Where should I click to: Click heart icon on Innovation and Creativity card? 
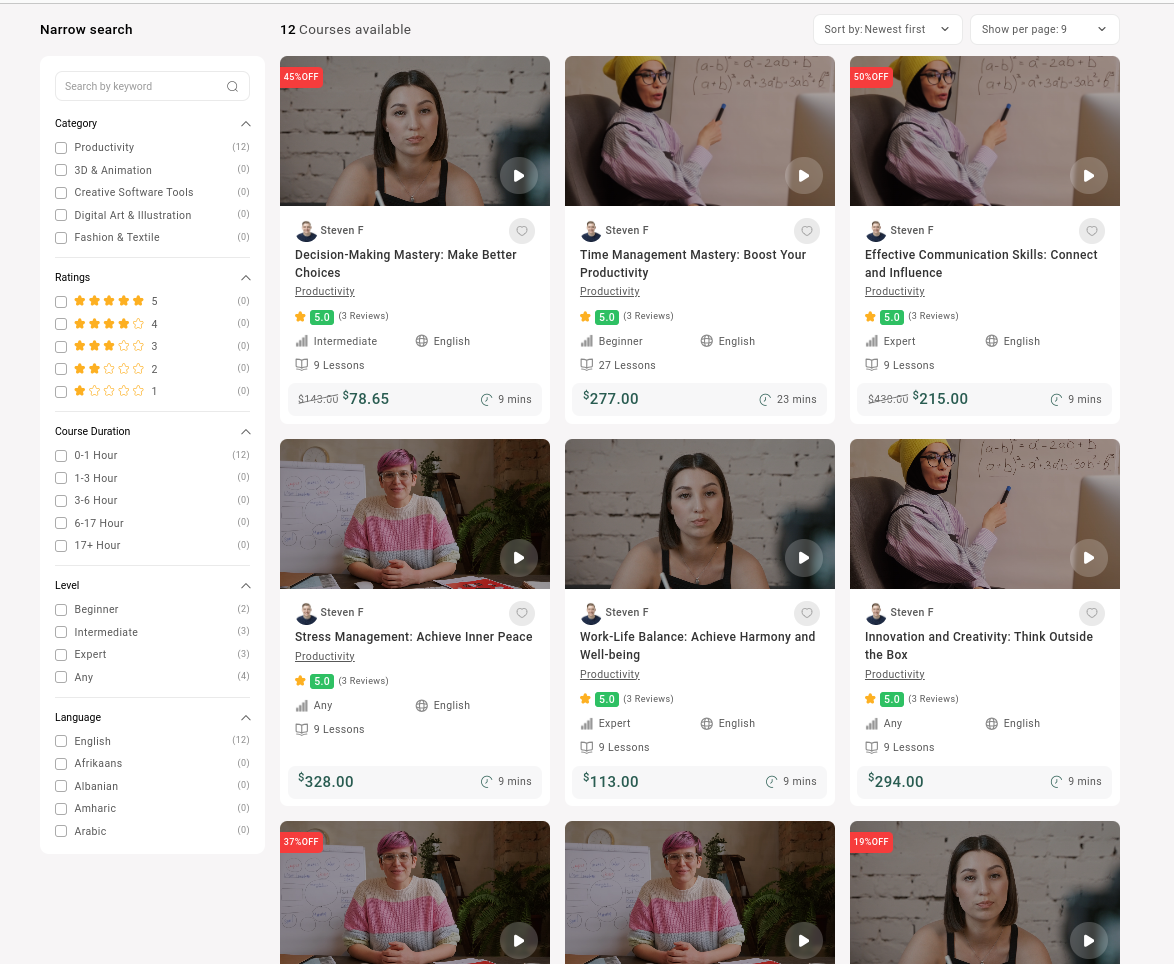point(1091,613)
